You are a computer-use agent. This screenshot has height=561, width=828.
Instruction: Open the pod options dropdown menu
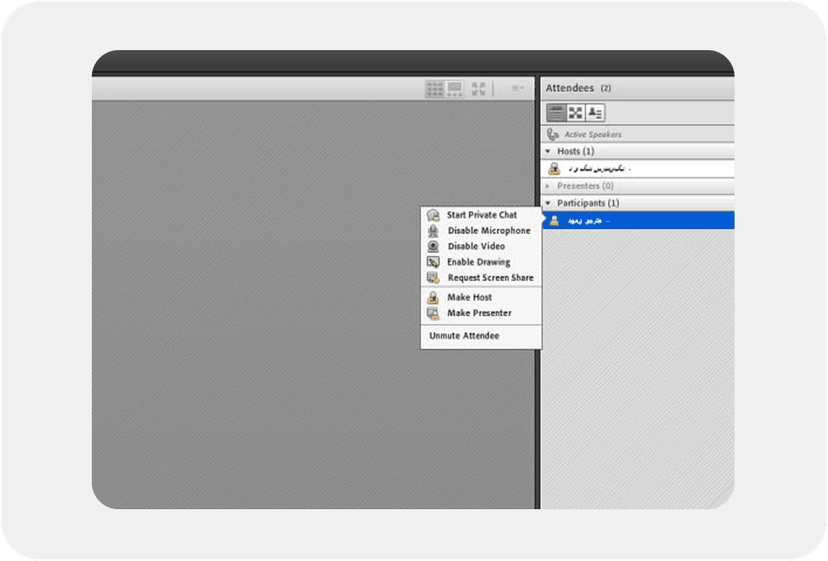[x=517, y=89]
